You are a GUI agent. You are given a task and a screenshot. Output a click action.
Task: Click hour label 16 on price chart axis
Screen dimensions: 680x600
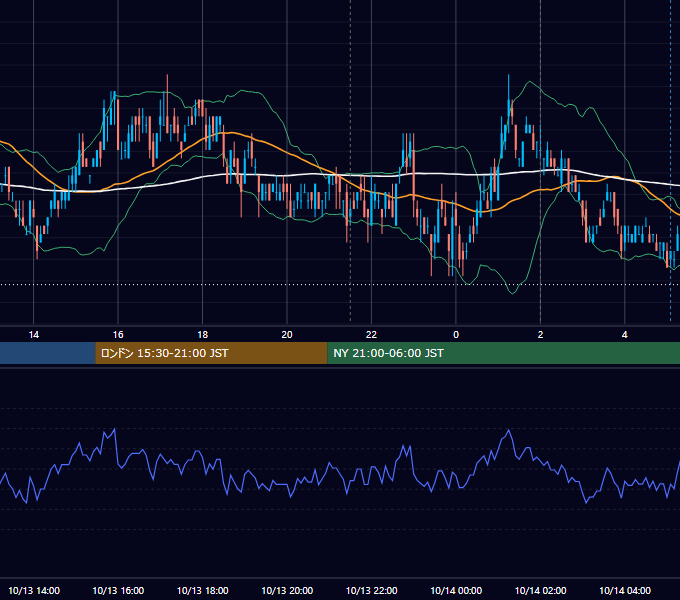tap(118, 335)
